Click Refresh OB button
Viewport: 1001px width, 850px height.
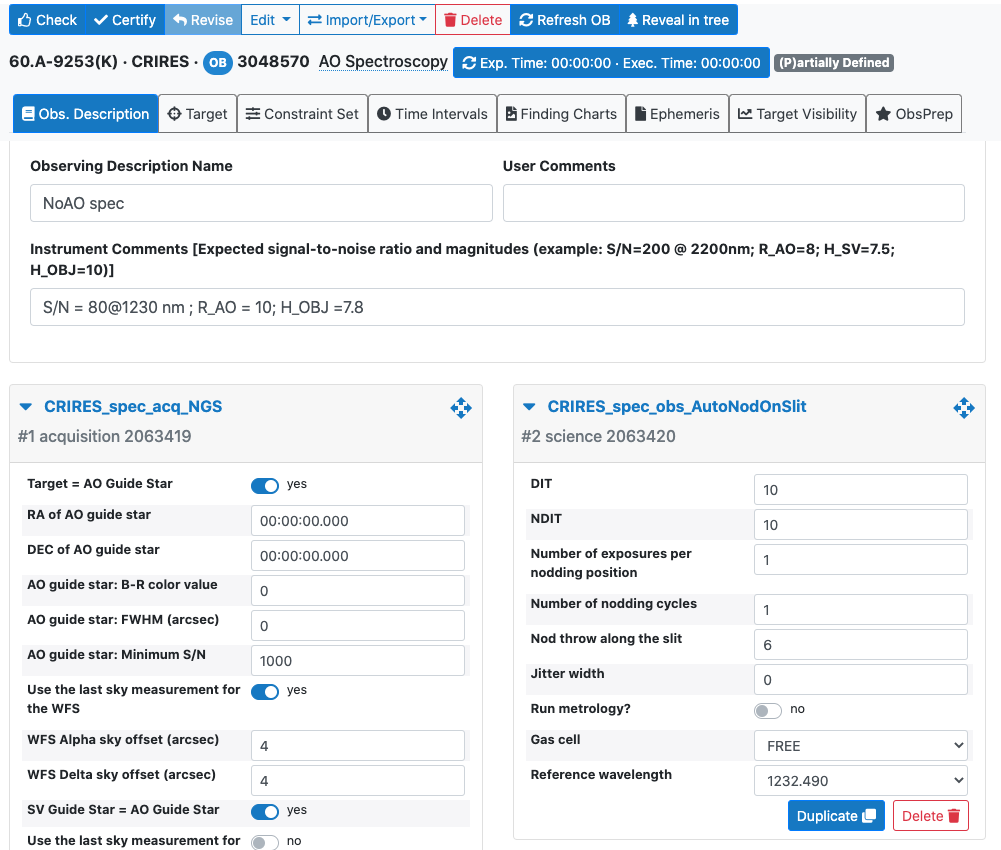coord(564,20)
